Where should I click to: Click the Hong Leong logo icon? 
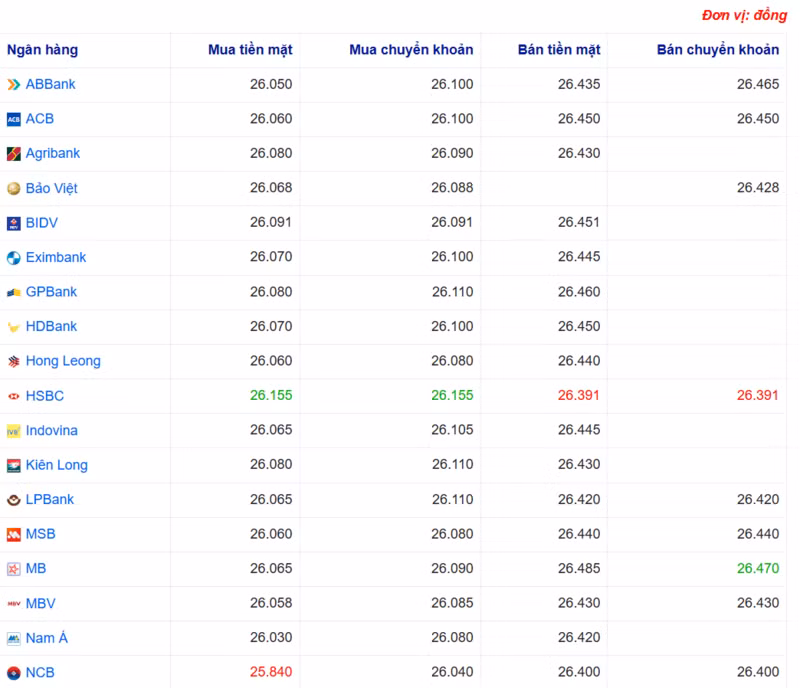[14, 361]
